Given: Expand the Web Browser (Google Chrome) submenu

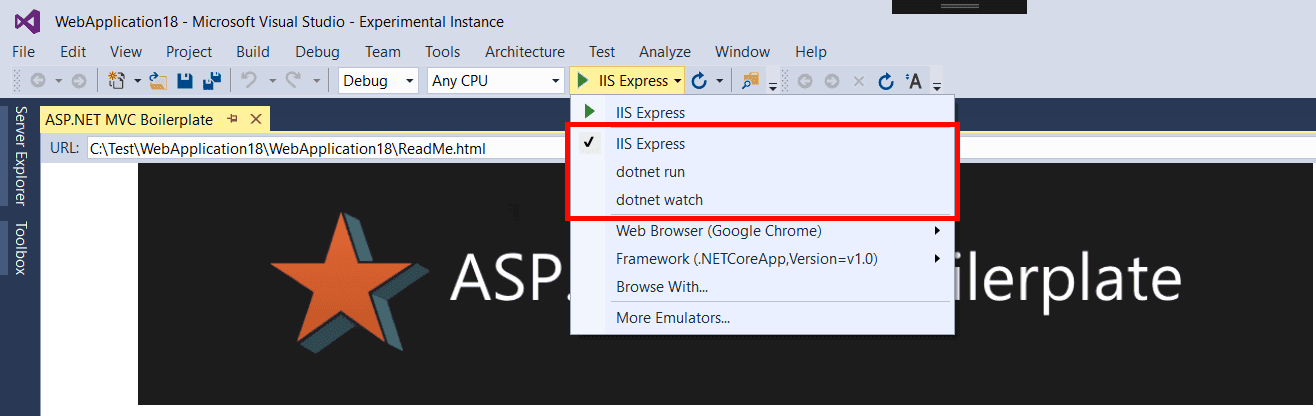Looking at the screenshot, I should coord(762,231).
